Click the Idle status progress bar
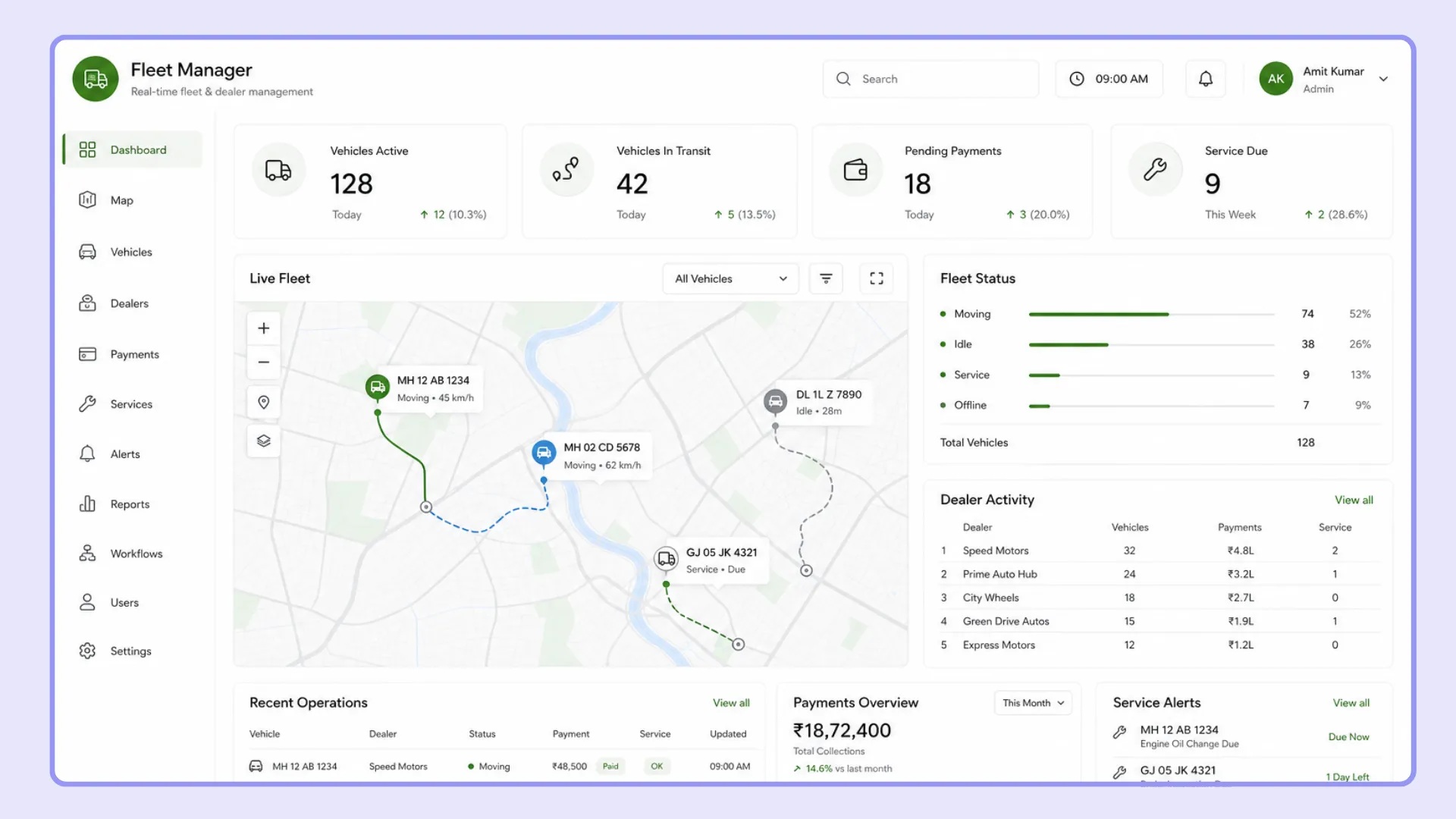 [1151, 345]
